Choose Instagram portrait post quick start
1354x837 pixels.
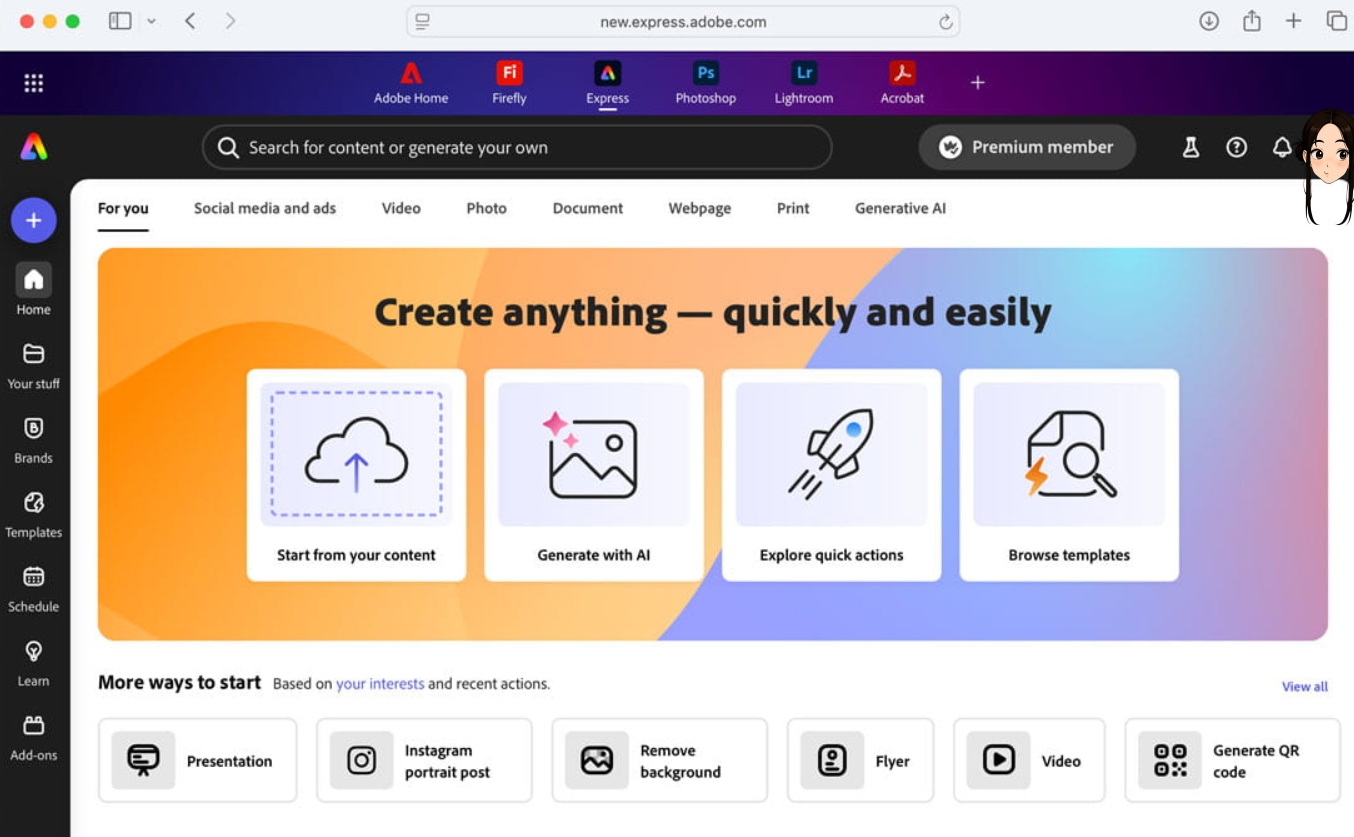424,760
